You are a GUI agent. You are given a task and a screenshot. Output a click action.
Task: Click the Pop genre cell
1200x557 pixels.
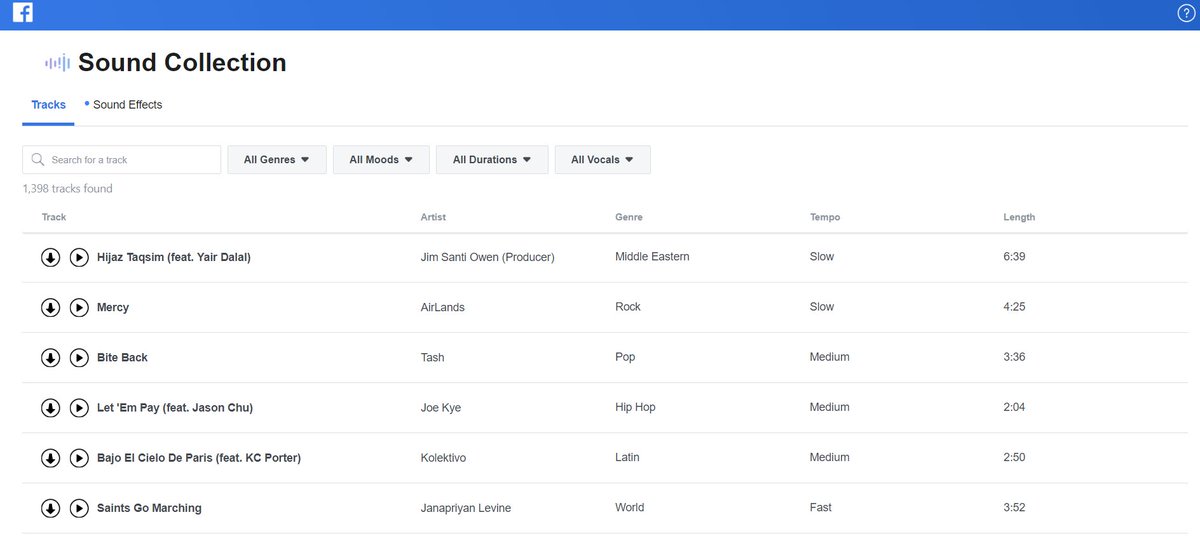tap(625, 357)
